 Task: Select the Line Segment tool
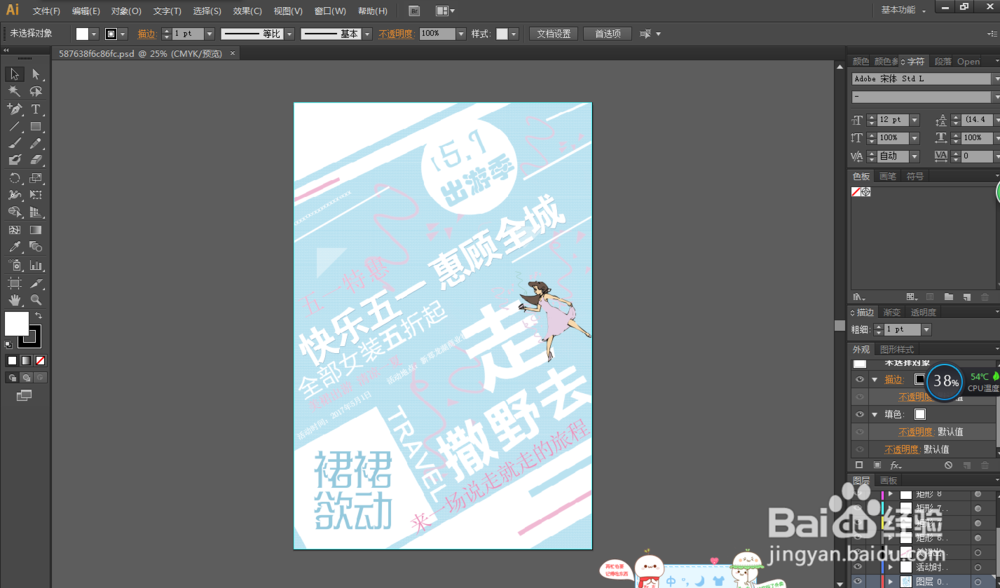pos(15,126)
